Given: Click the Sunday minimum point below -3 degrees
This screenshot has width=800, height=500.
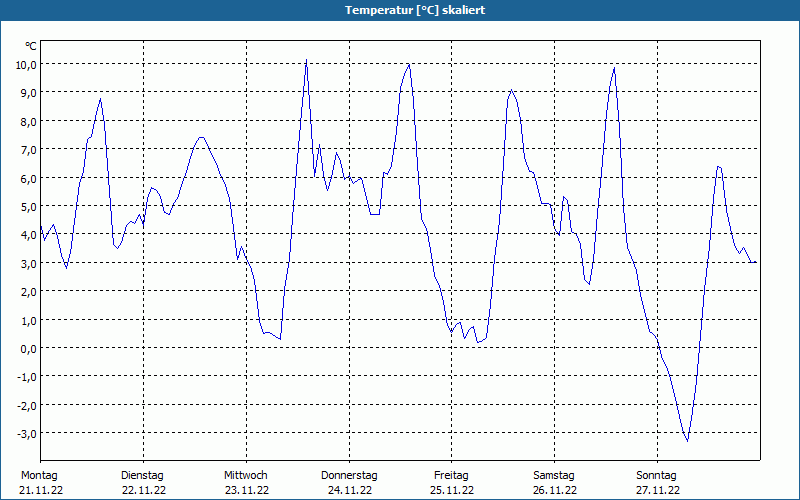Looking at the screenshot, I should tap(687, 440).
